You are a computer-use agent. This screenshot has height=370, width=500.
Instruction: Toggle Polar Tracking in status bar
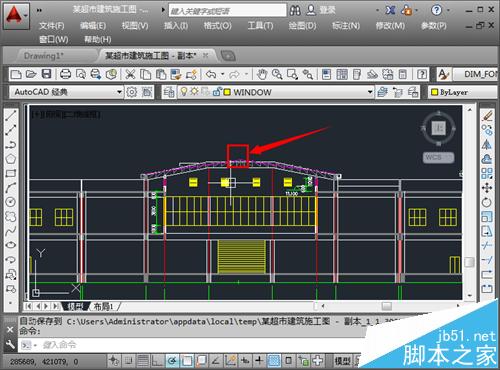click(x=172, y=360)
